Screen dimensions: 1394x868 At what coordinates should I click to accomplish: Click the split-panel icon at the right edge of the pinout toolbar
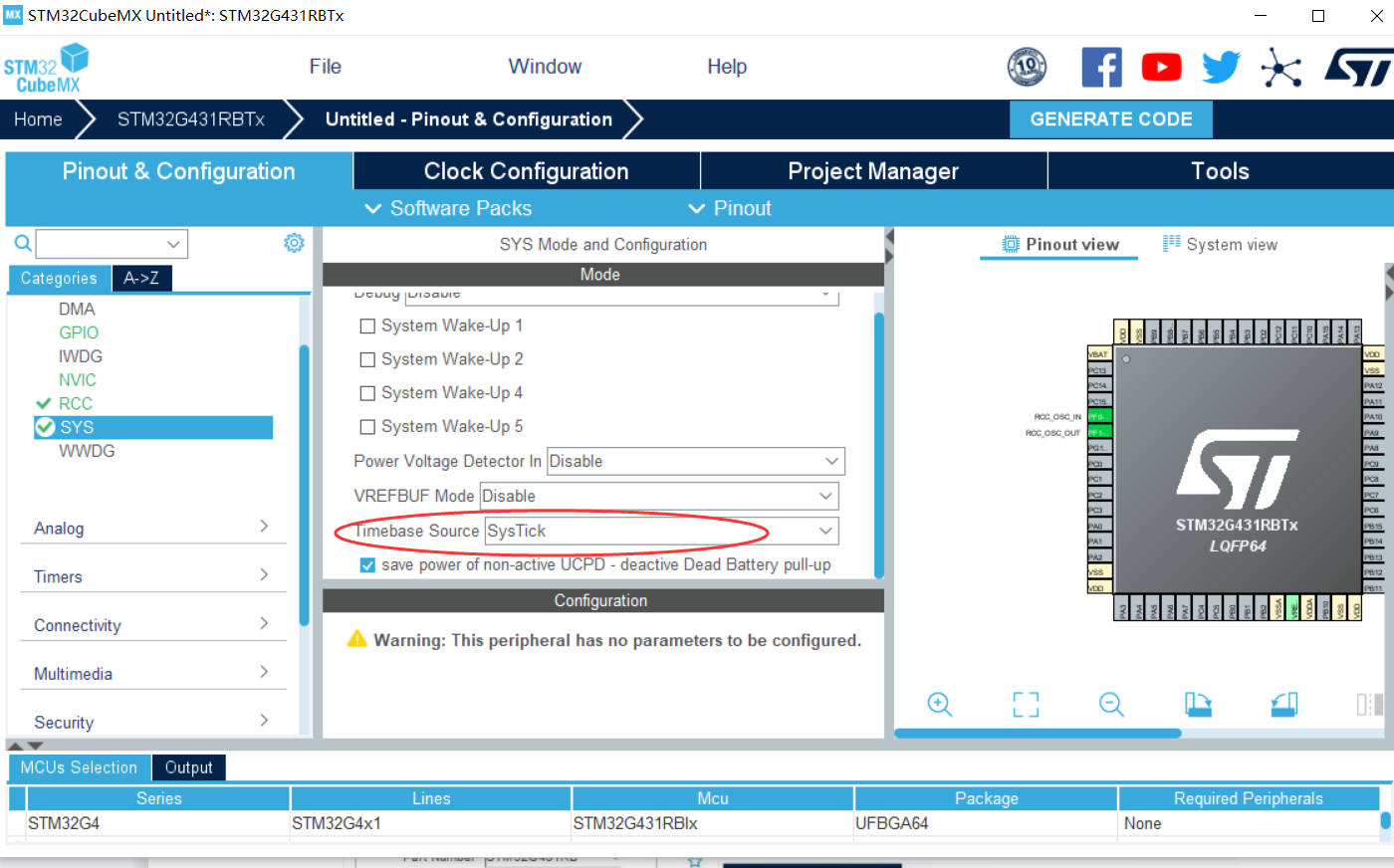[1369, 705]
